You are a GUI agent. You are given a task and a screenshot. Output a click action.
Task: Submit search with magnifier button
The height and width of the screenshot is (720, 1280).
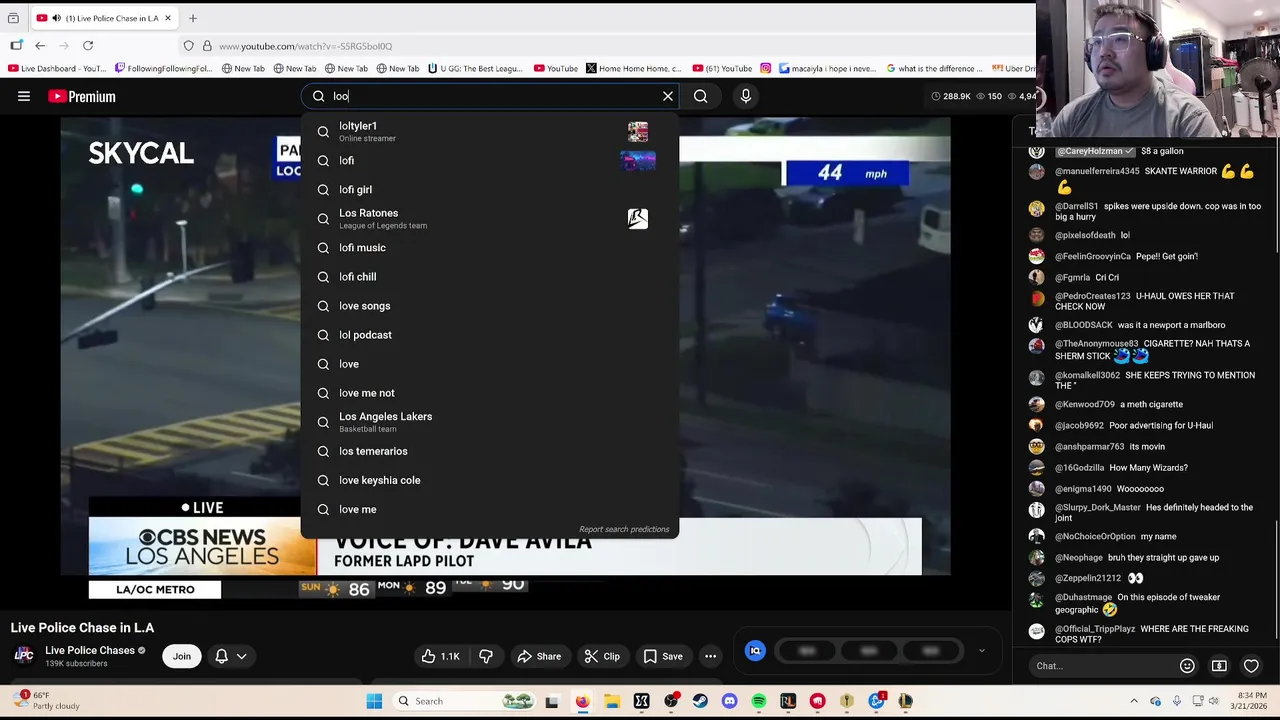pos(701,96)
